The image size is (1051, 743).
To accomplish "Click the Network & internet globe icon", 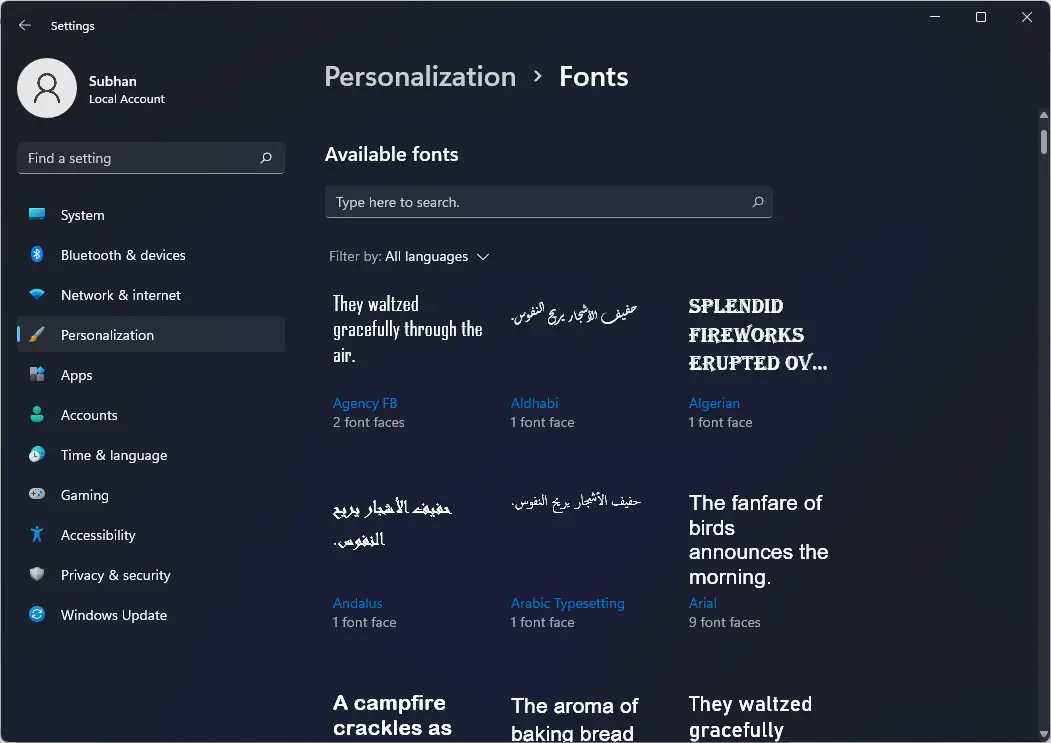I will [x=36, y=295].
